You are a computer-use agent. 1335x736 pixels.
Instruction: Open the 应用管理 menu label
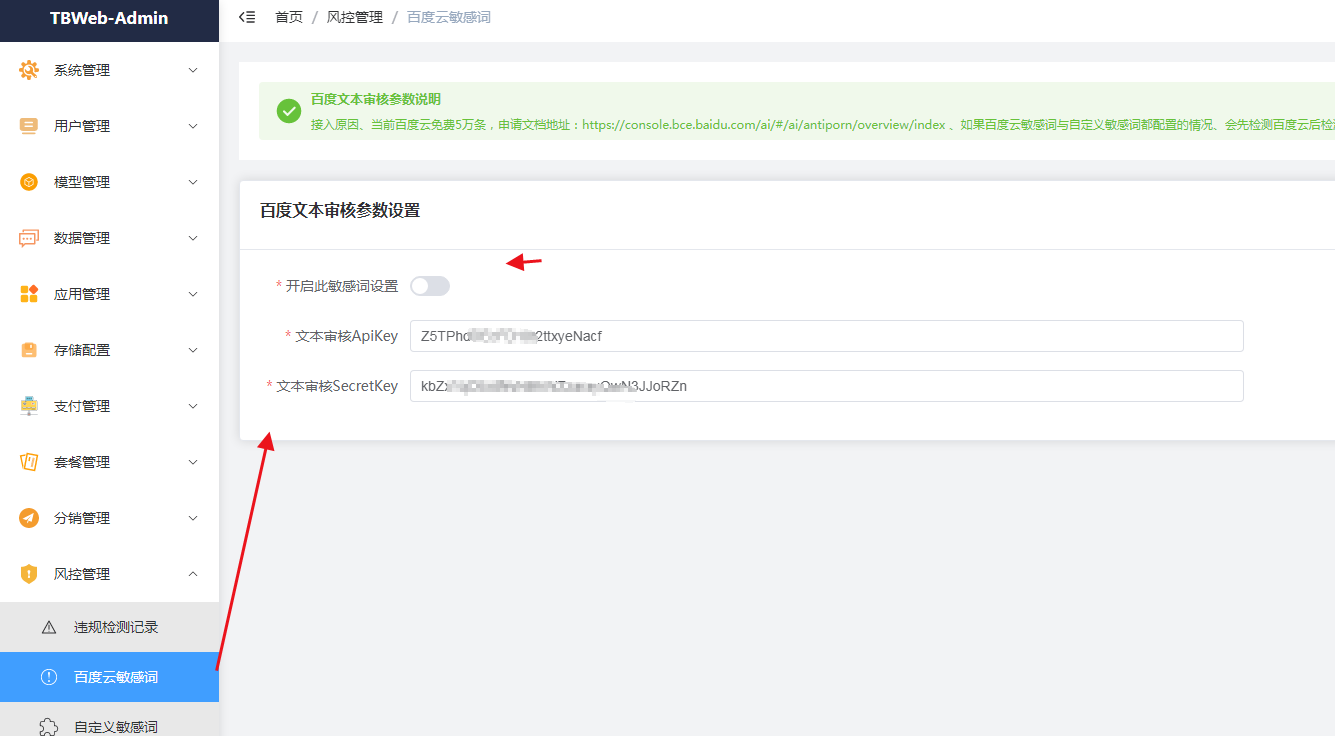(x=82, y=294)
